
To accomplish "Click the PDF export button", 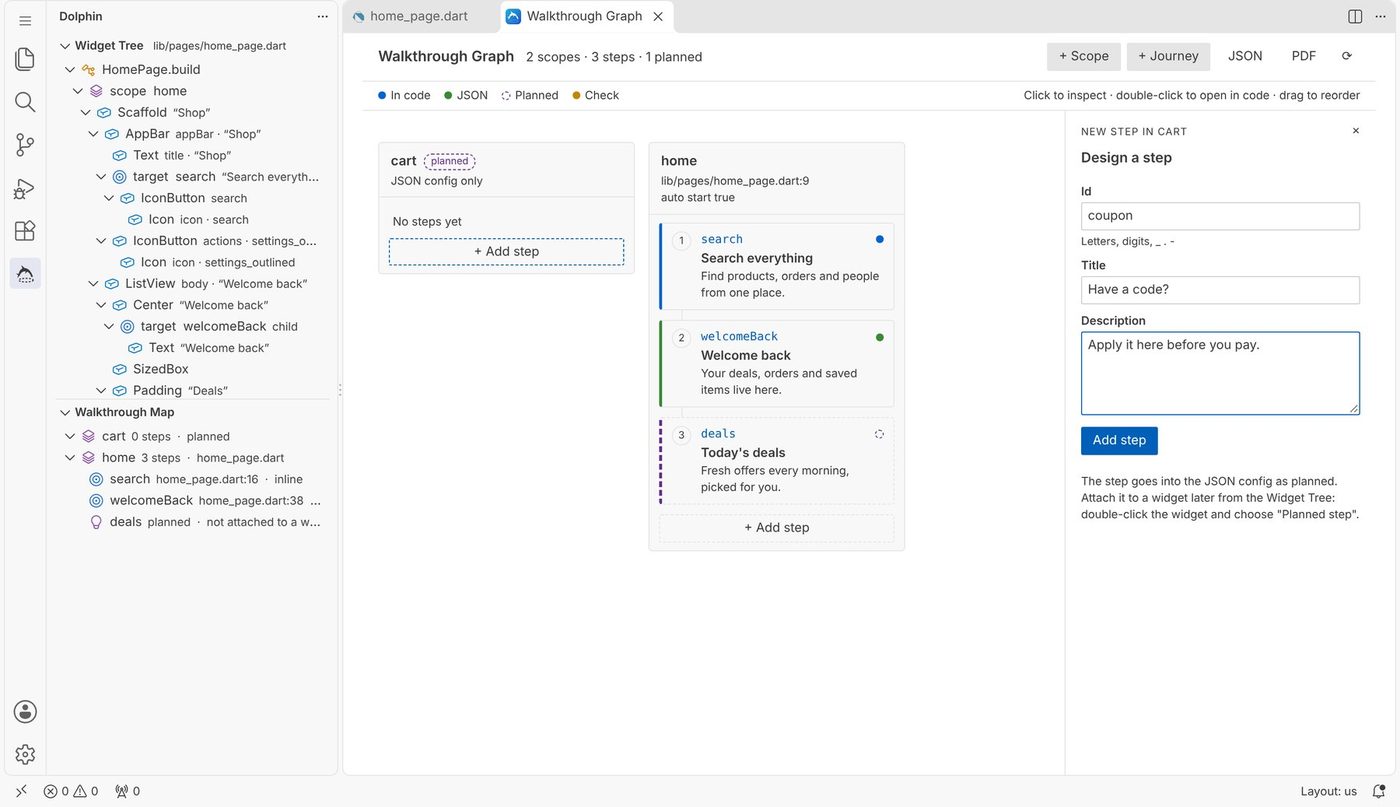I will click(1304, 56).
